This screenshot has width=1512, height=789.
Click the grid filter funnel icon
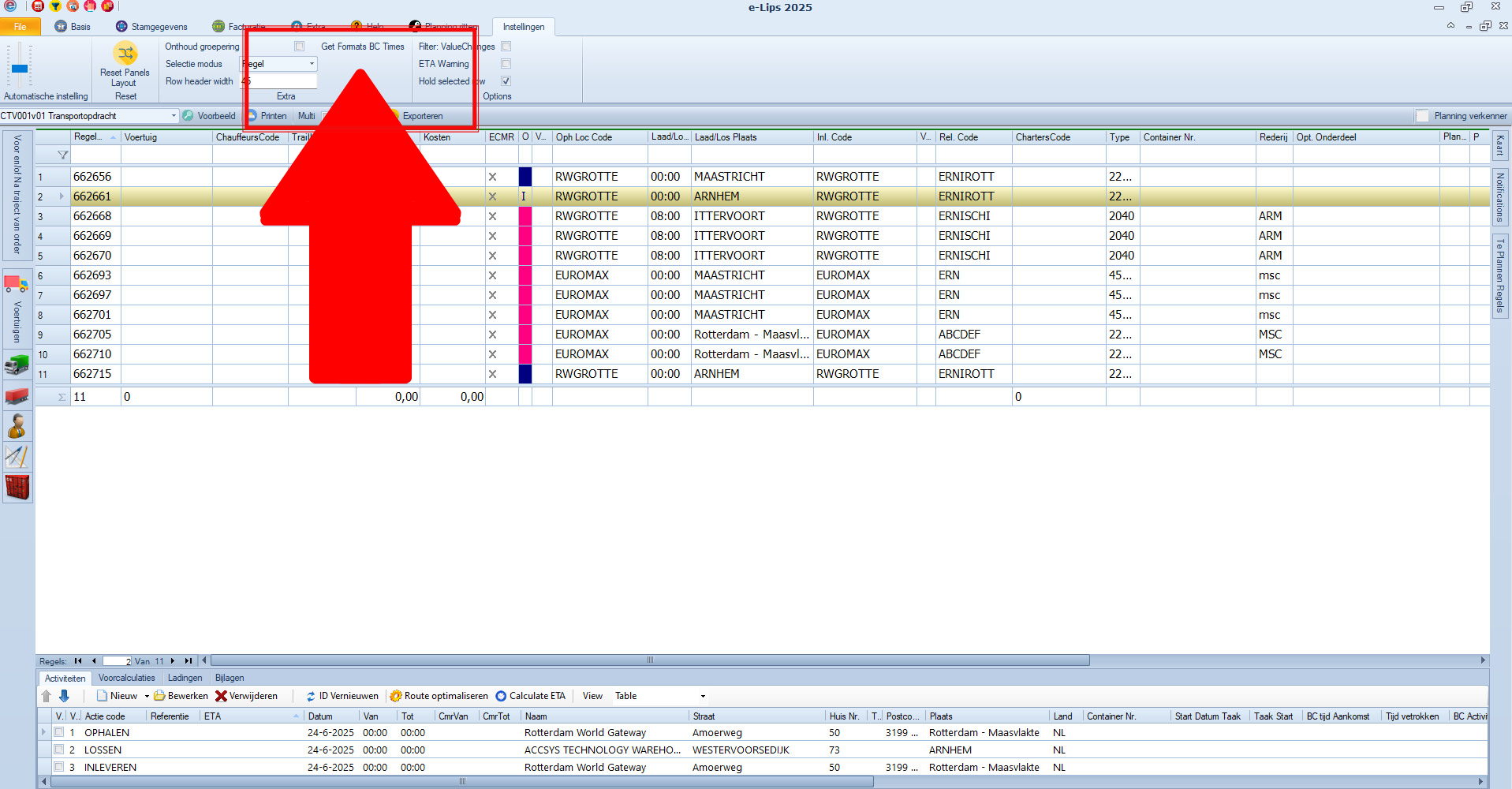62,155
